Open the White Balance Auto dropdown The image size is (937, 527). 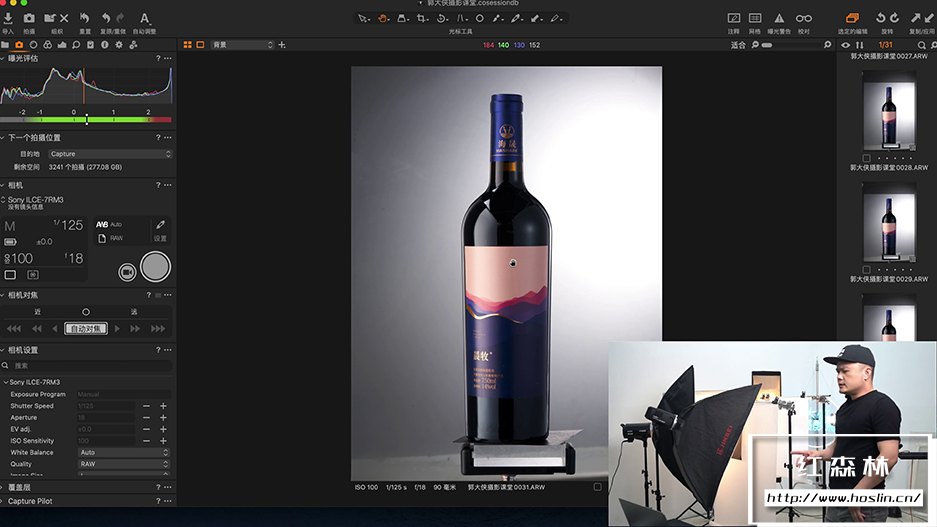[124, 452]
